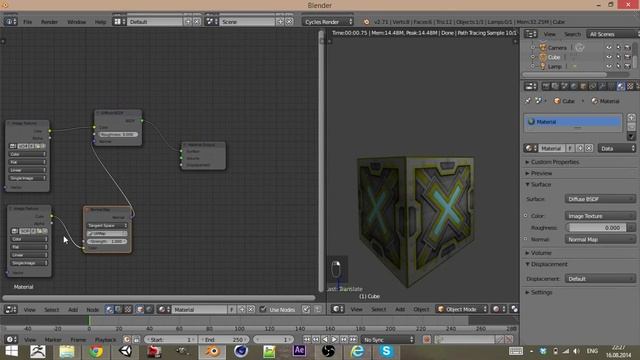Open the Normal Map input dropdown
Image resolution: width=640 pixels, height=360 pixels.
(600, 240)
